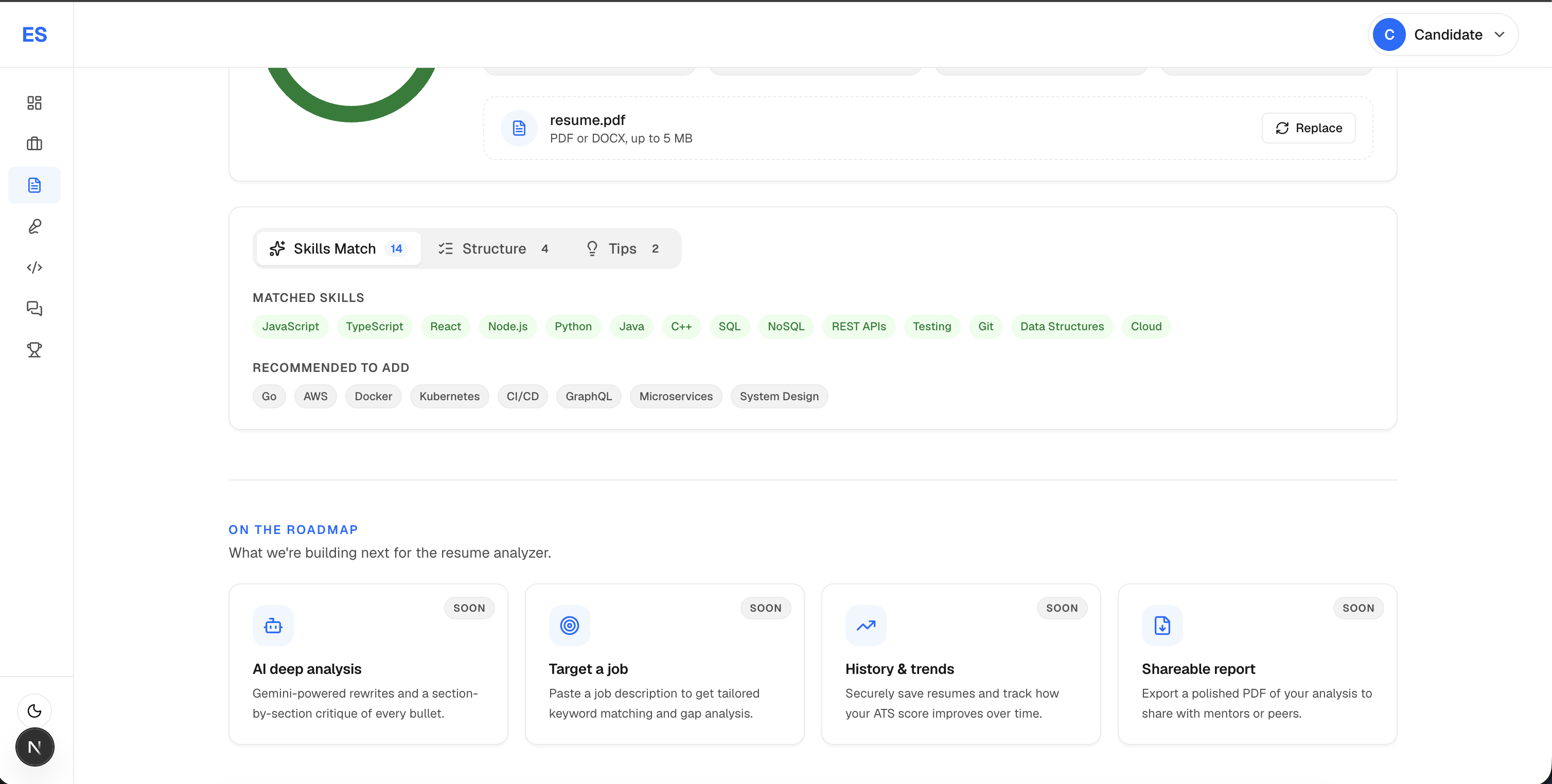1552x784 pixels.
Task: Click the Kubernetes recommended skill chip
Action: [449, 396]
